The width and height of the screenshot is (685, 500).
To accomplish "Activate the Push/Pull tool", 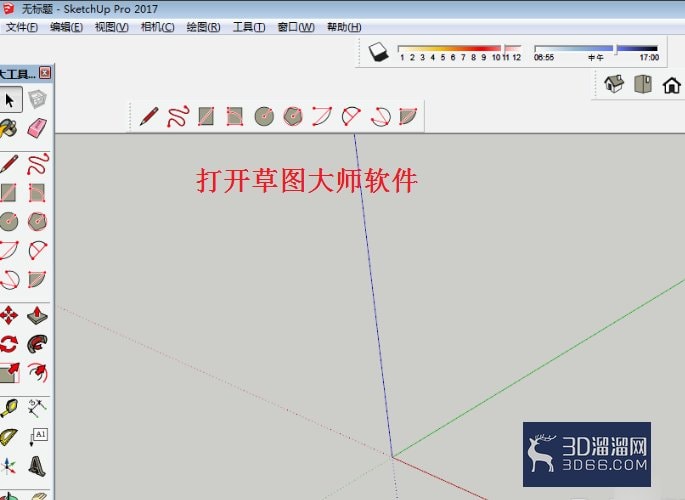I will (x=37, y=315).
